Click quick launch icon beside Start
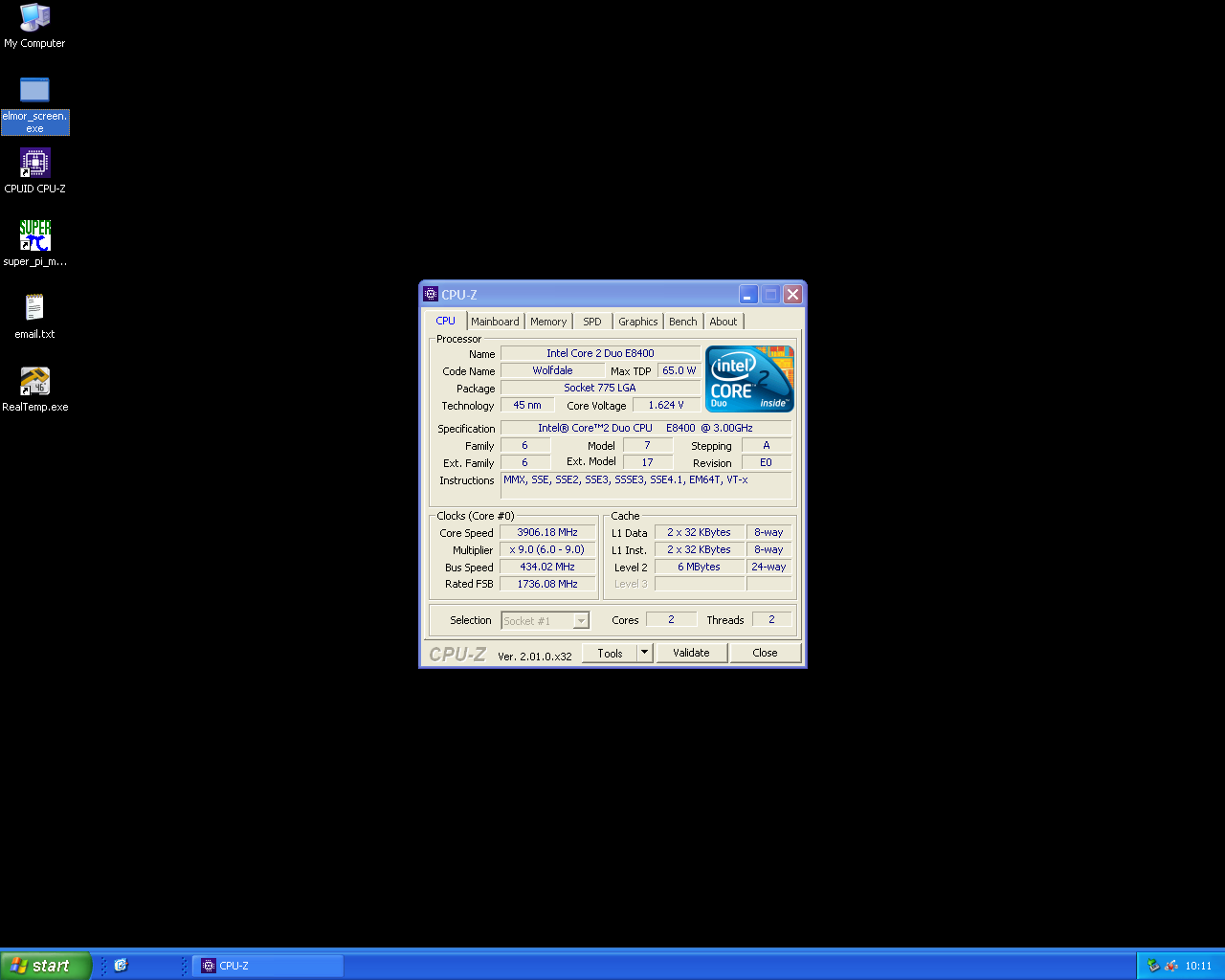 point(121,966)
